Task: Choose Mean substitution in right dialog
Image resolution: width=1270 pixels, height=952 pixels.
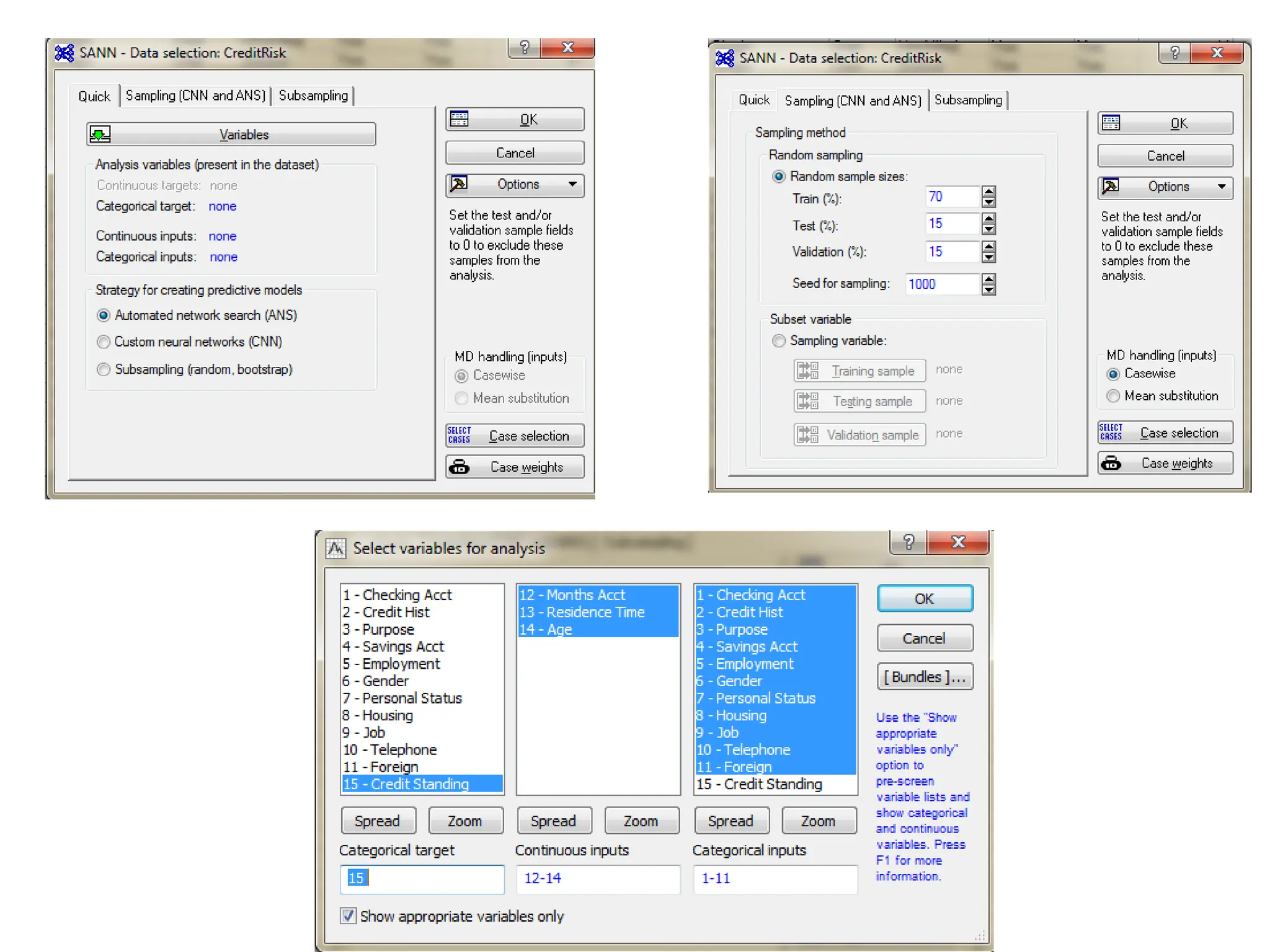Action: tap(1113, 396)
